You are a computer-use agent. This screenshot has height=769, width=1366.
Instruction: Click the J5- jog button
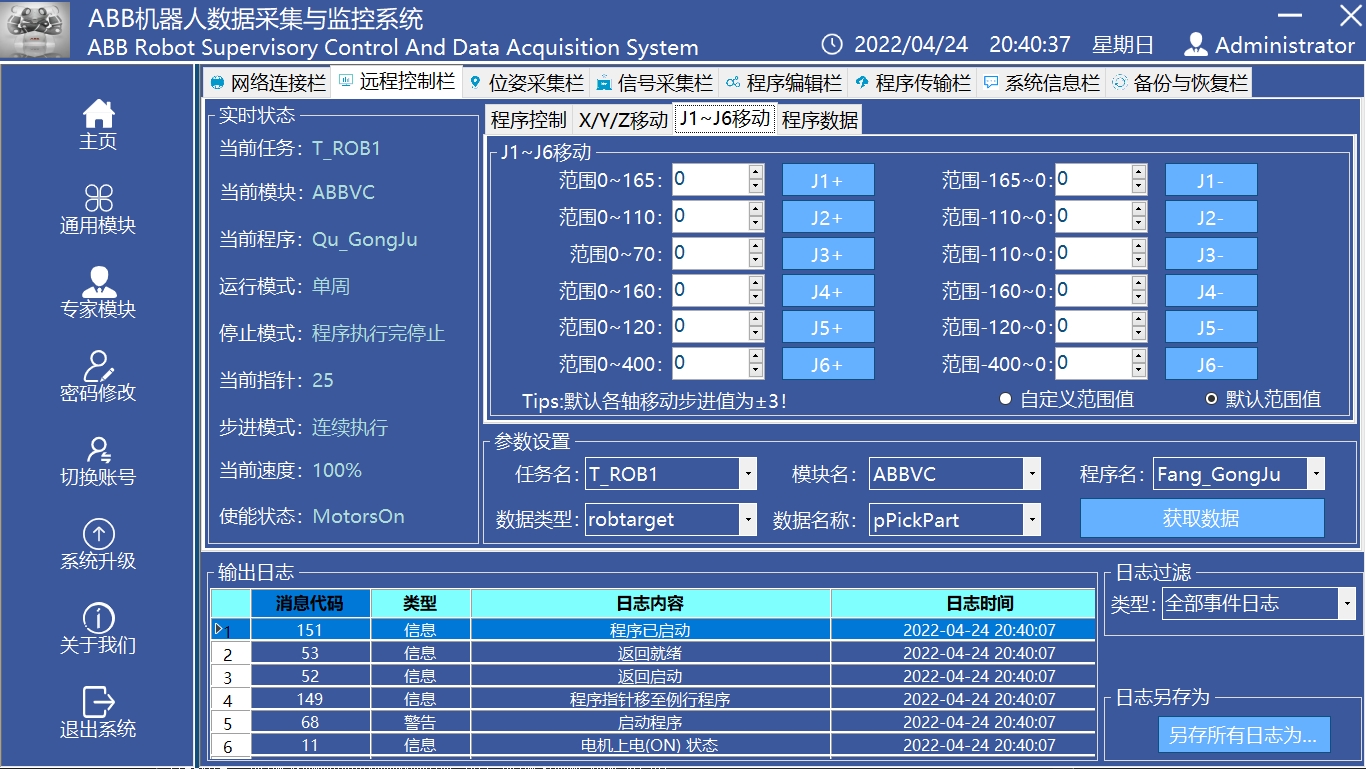(x=1211, y=327)
